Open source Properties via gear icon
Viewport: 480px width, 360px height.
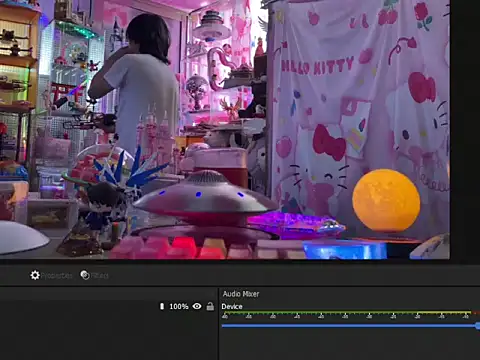35,275
